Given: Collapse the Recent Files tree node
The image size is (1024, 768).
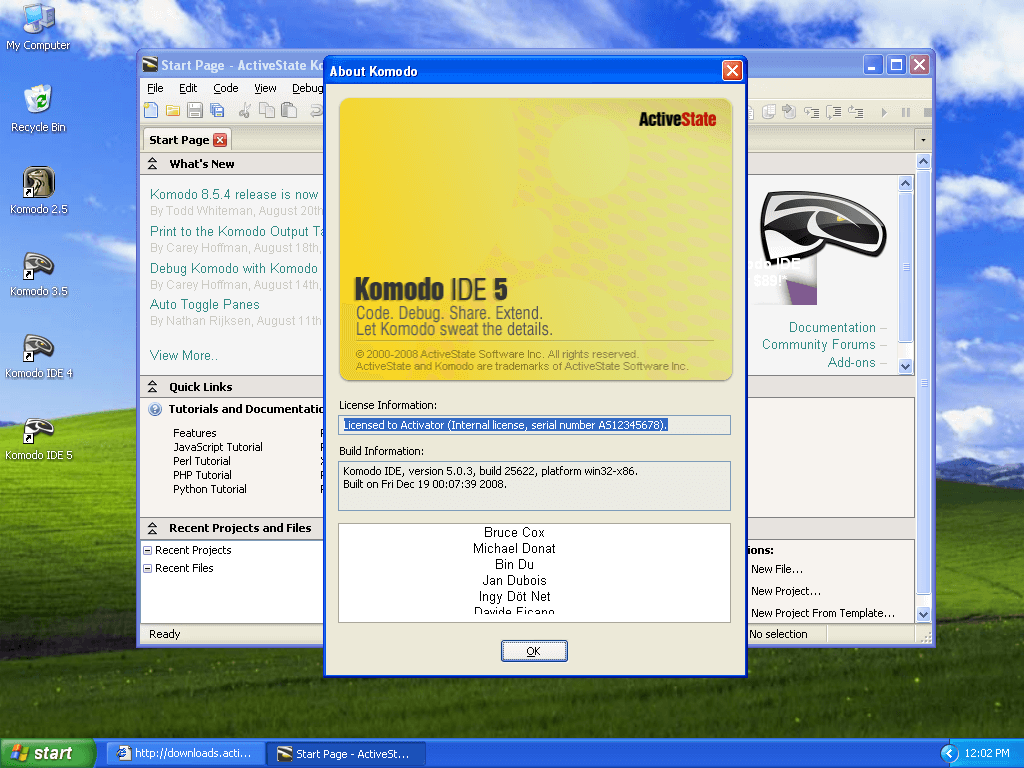Looking at the screenshot, I should point(148,568).
